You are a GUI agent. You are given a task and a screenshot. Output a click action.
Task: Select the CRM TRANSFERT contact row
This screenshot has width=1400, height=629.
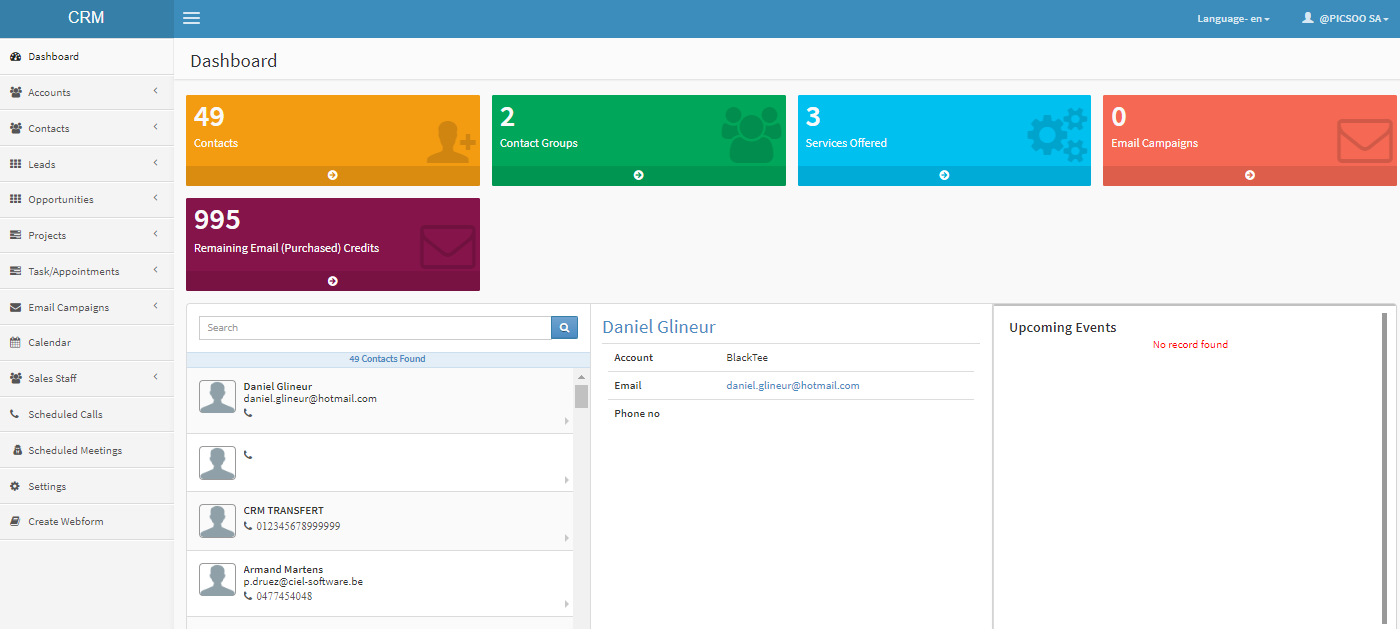pos(380,521)
